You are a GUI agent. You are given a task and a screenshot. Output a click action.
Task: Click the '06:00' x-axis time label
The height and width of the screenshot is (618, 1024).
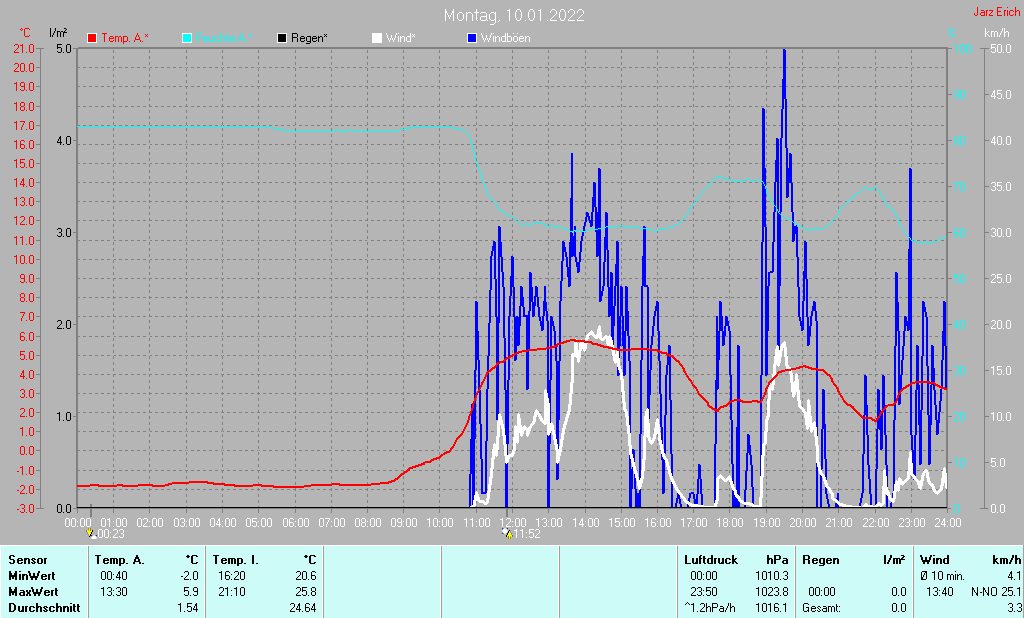click(x=295, y=523)
